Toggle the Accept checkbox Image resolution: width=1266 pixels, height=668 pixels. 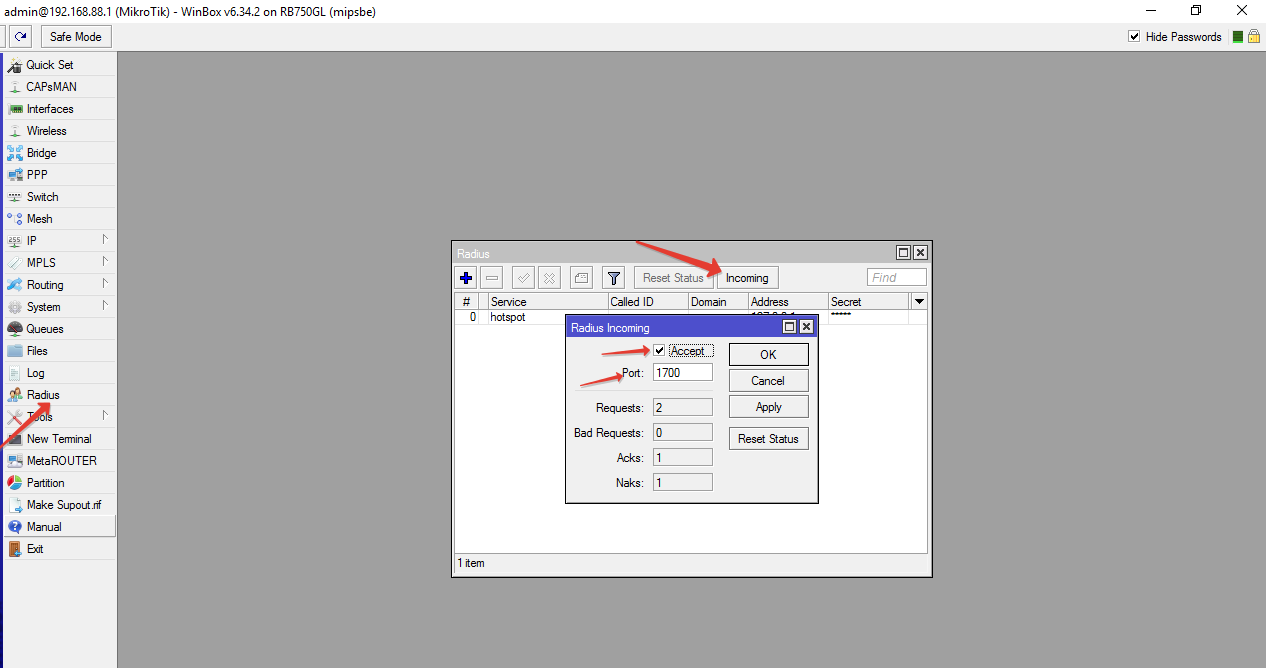coord(659,351)
